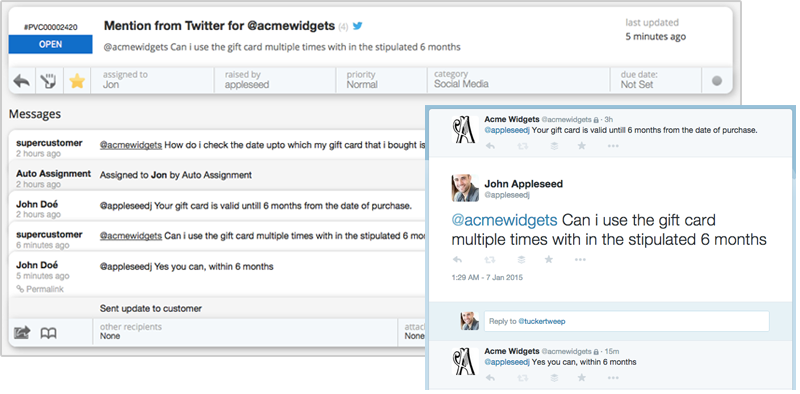This screenshot has width=800, height=394.
Task: Retweet John Appleseed's main tweet
Action: coord(490,259)
